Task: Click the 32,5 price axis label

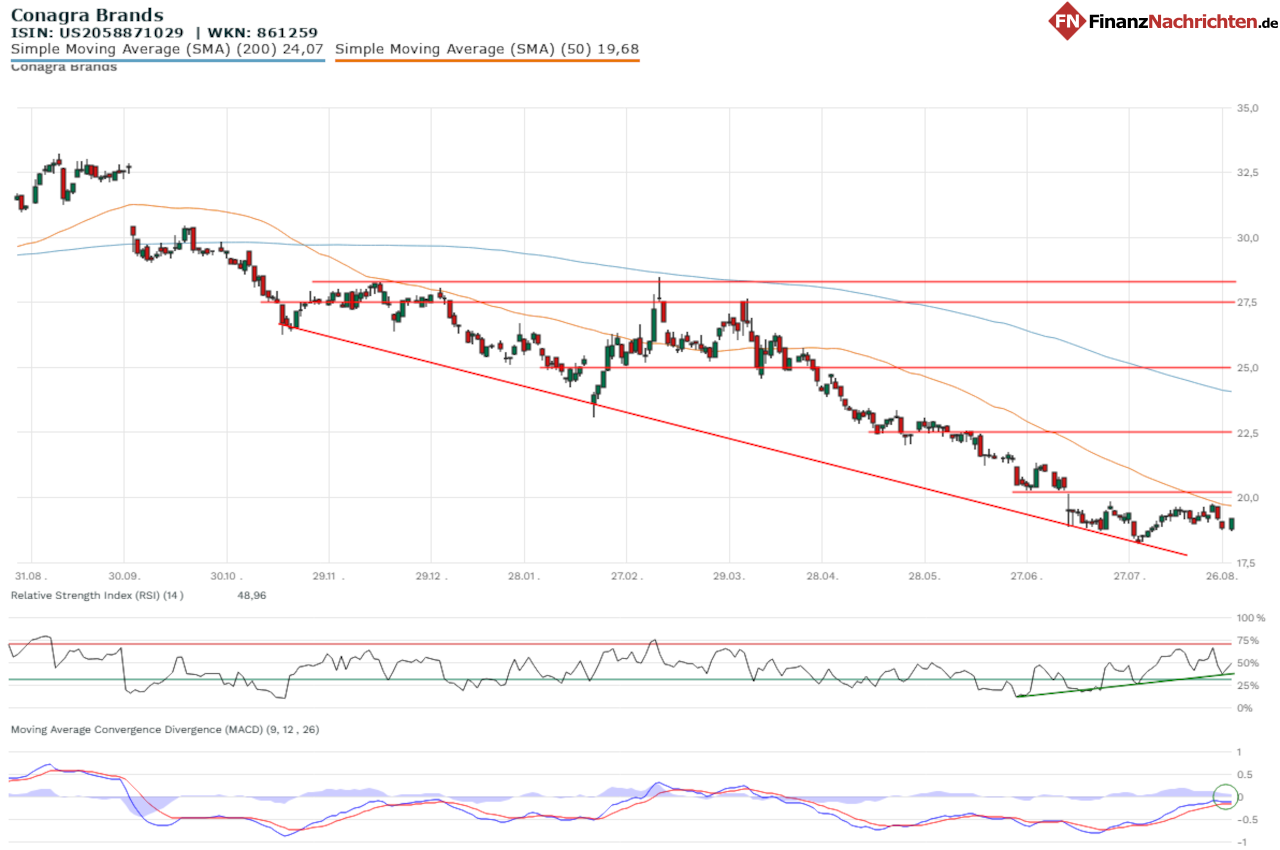Action: point(1246,173)
